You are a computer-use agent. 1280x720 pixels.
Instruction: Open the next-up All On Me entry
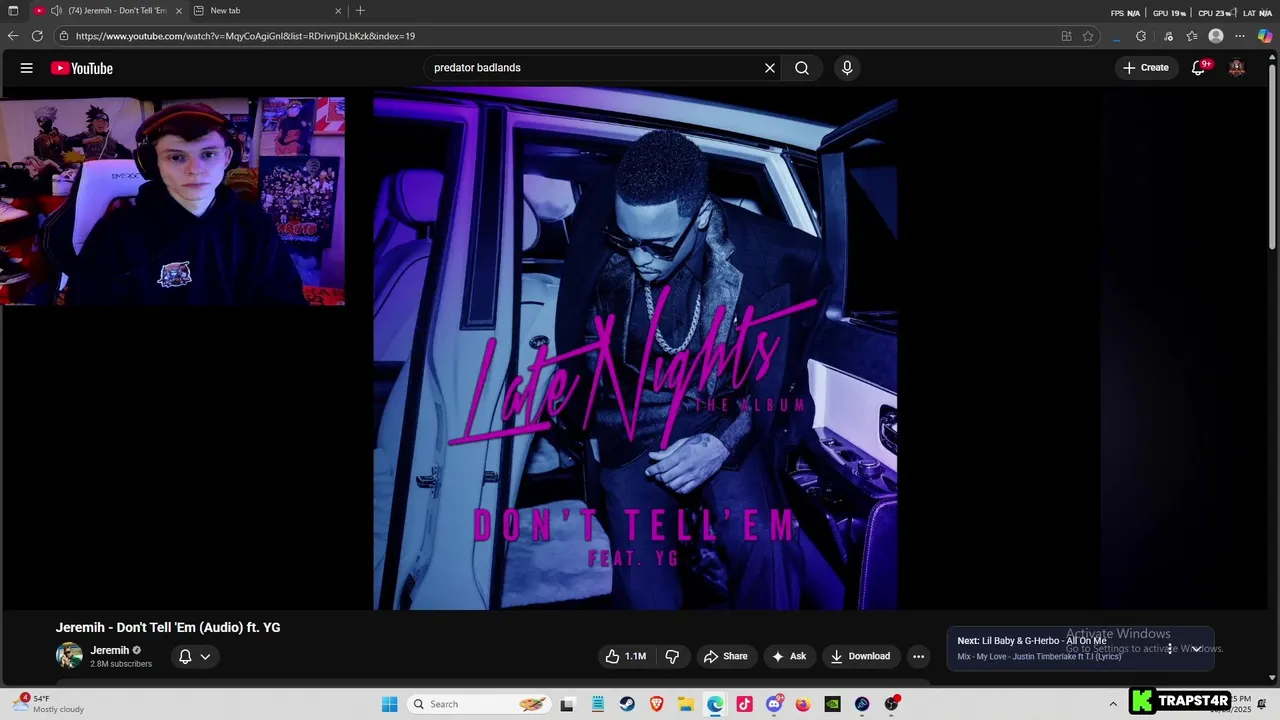(1032, 641)
